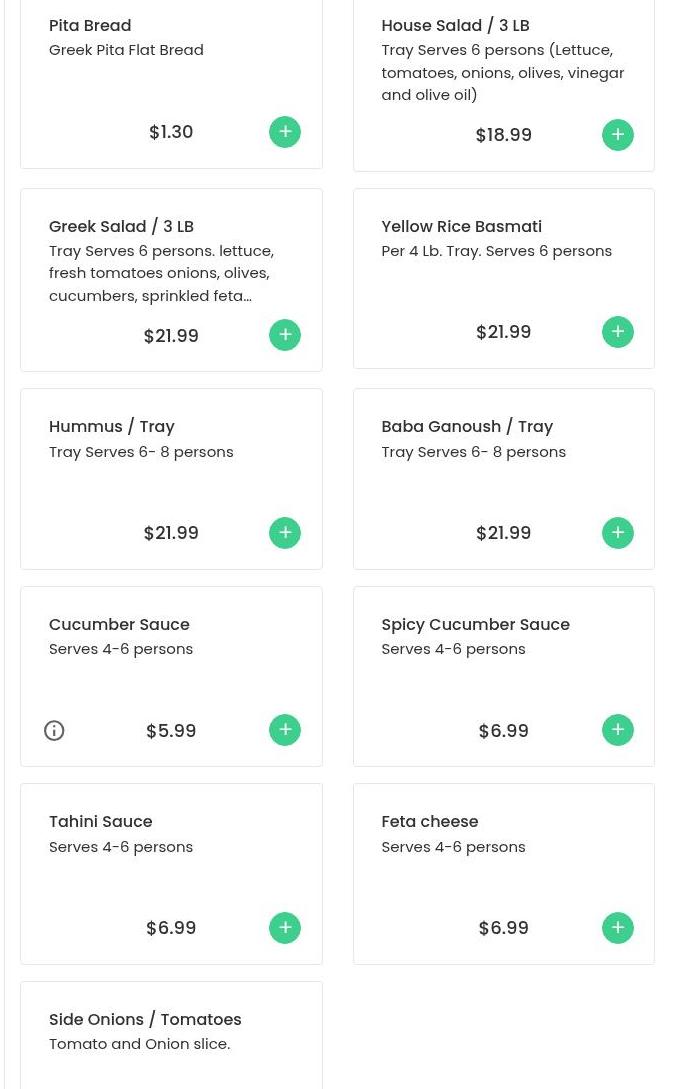
Task: Click the Yellow Rice Basmati description
Action: [496, 251]
